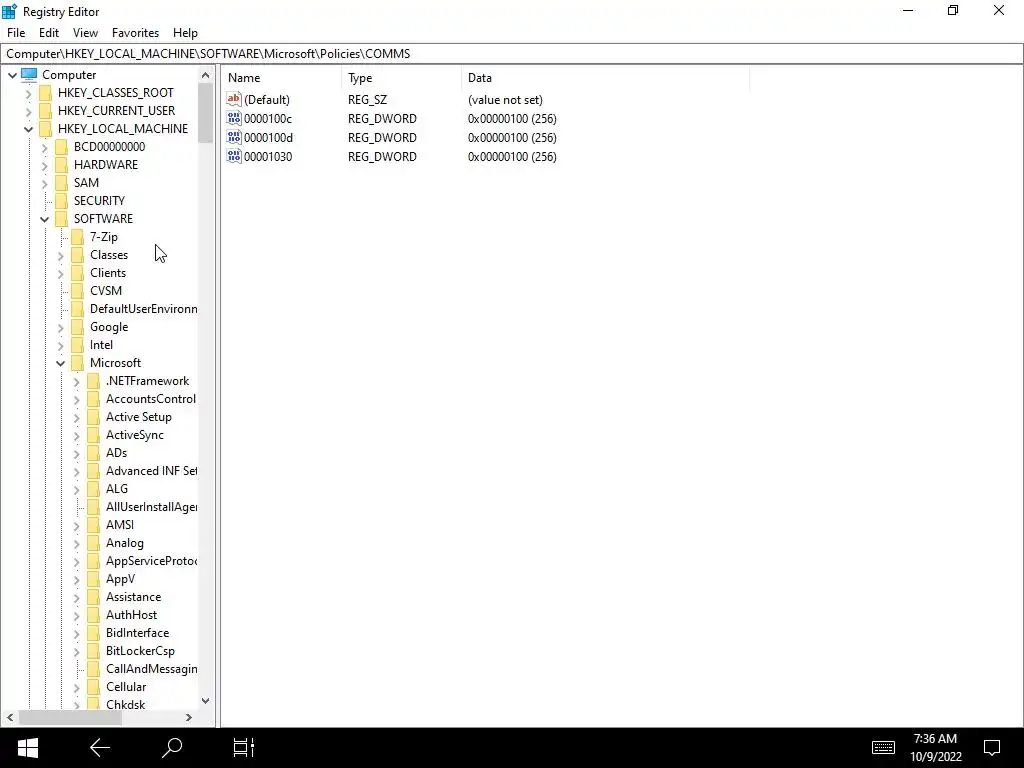Expand the BCD00000000 key arrow
The width and height of the screenshot is (1024, 768).
(44, 147)
